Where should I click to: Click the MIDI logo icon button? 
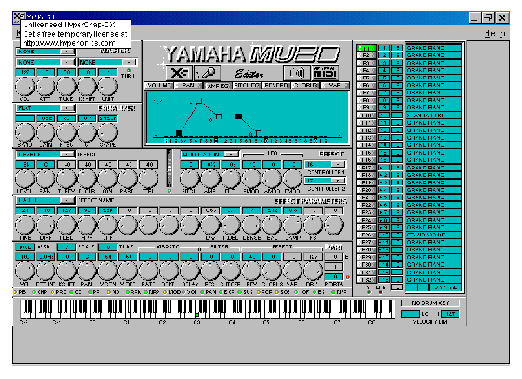tap(325, 73)
